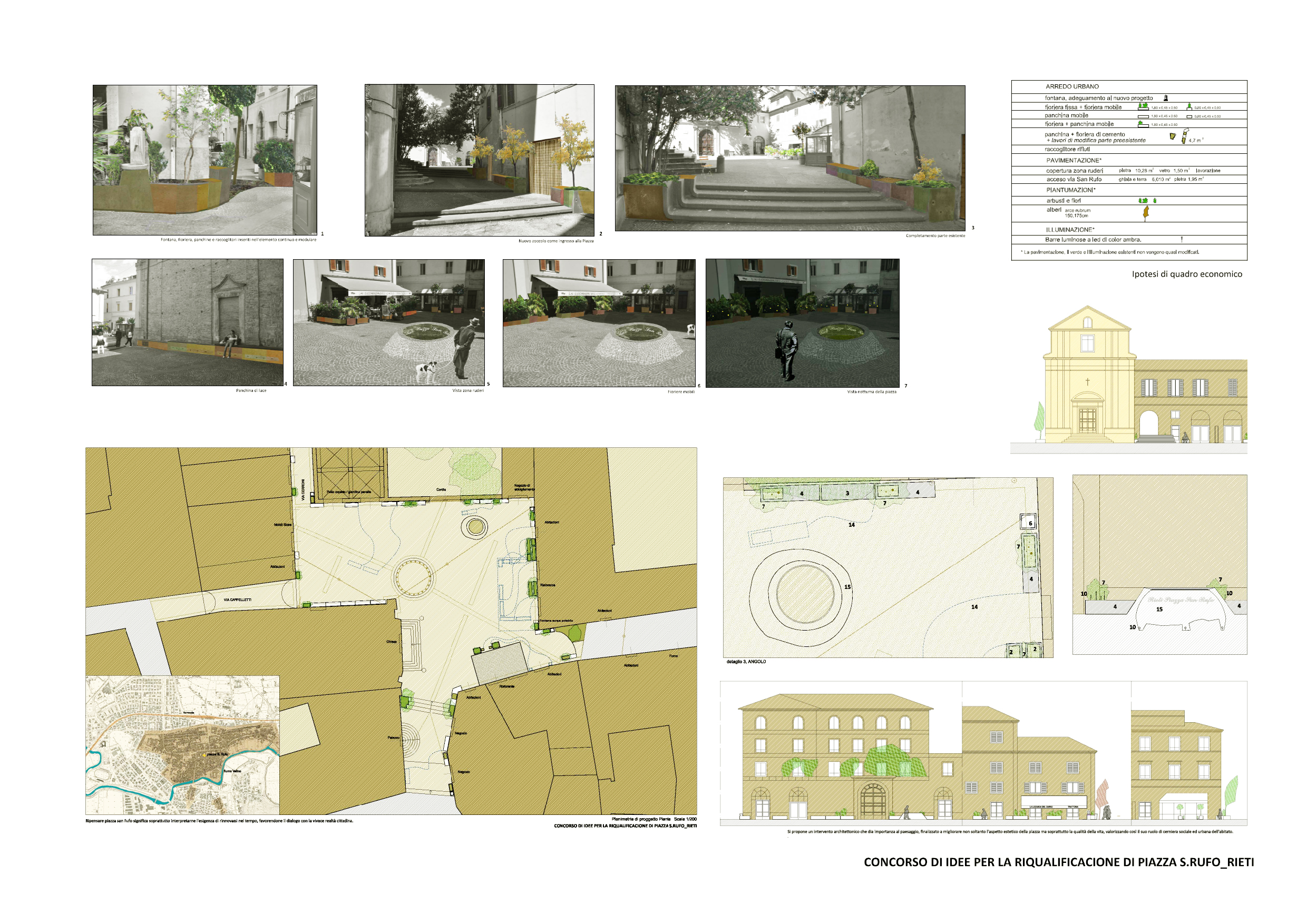Screen dimensions: 1307x924
Task: Click the yellow piazza S. Rufo marker on city map
Action: point(205,754)
